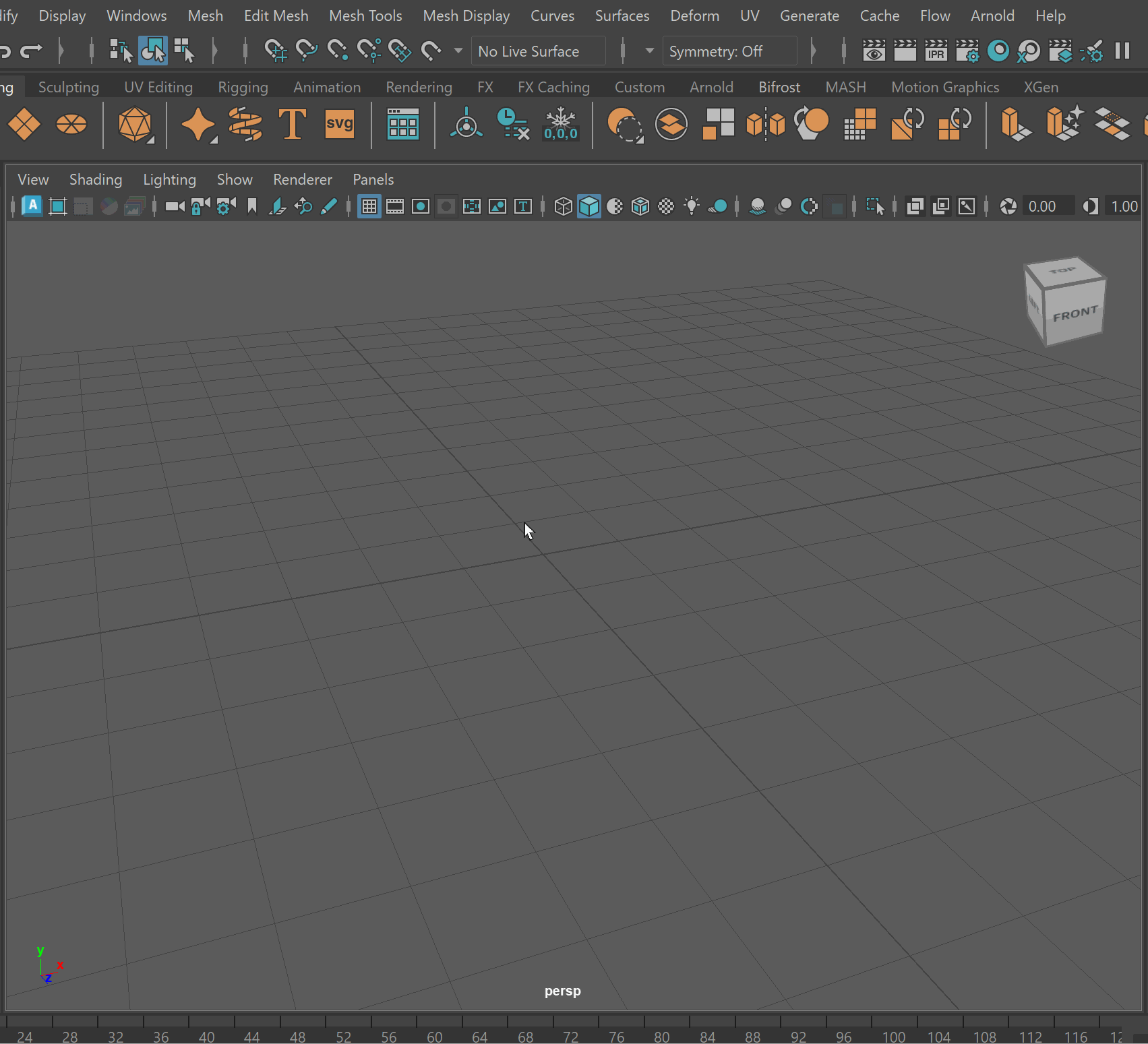Open Render View clapperboard with eye
1148x1044 pixels.
click(874, 51)
